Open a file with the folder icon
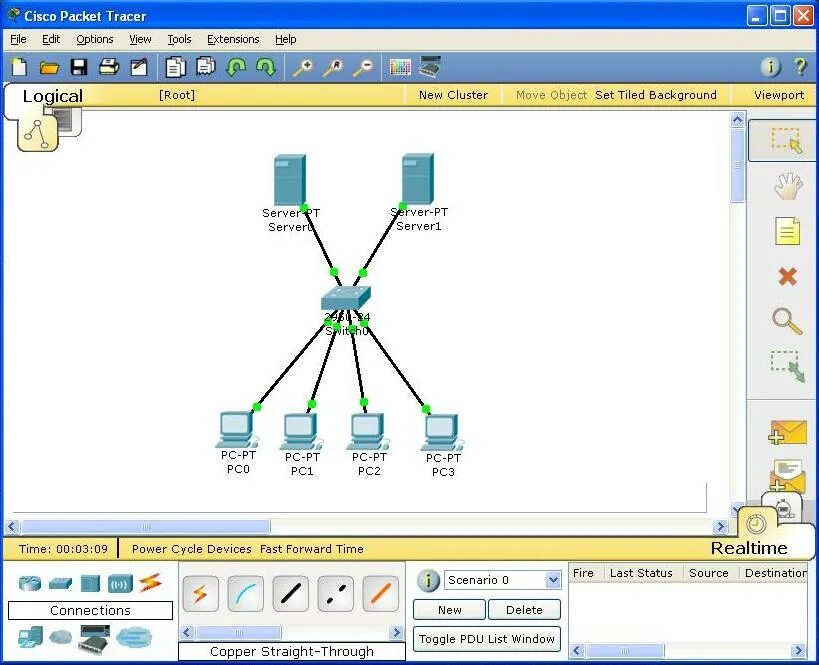The image size is (819, 665). pyautogui.click(x=49, y=67)
